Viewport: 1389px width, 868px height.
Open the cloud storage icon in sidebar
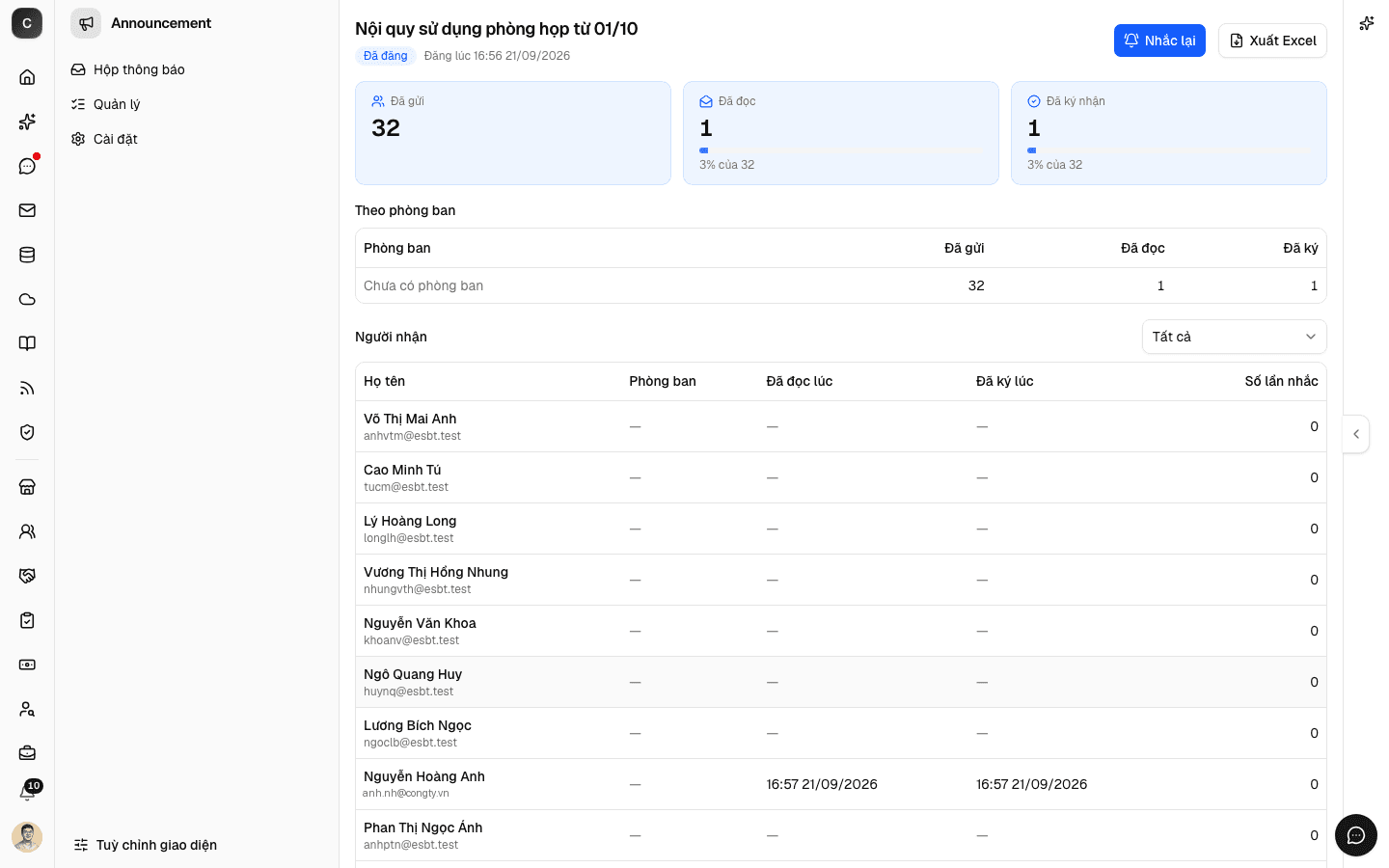[x=27, y=299]
